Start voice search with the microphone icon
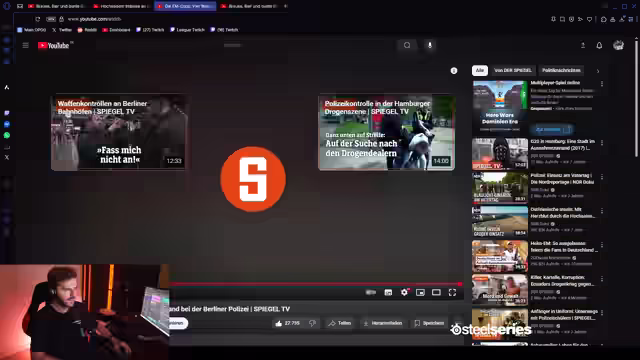 tap(429, 45)
